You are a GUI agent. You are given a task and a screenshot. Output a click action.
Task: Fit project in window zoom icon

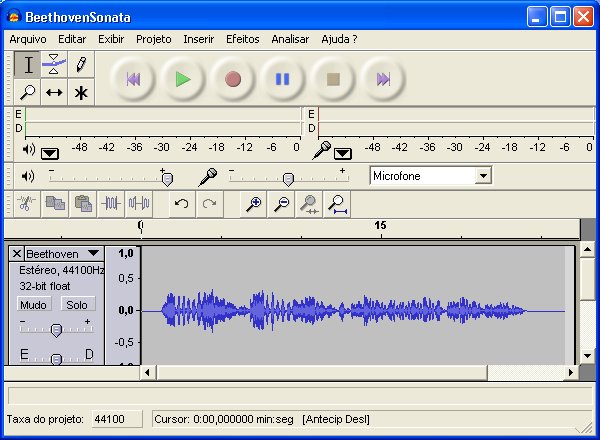coord(337,204)
